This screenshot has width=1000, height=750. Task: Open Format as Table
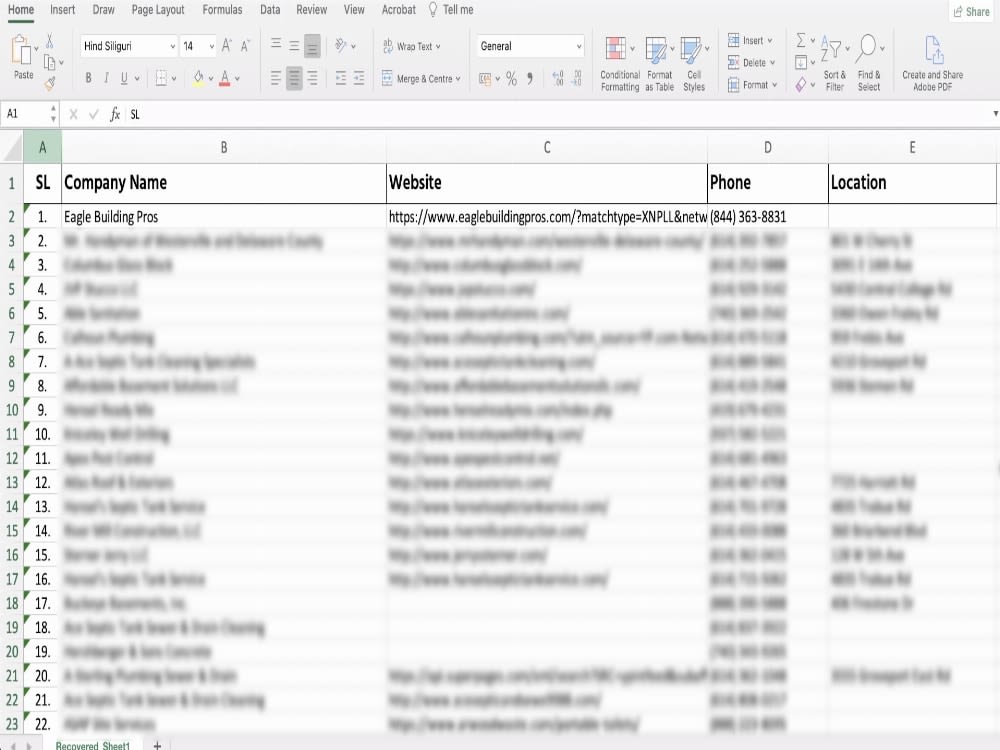pos(659,64)
